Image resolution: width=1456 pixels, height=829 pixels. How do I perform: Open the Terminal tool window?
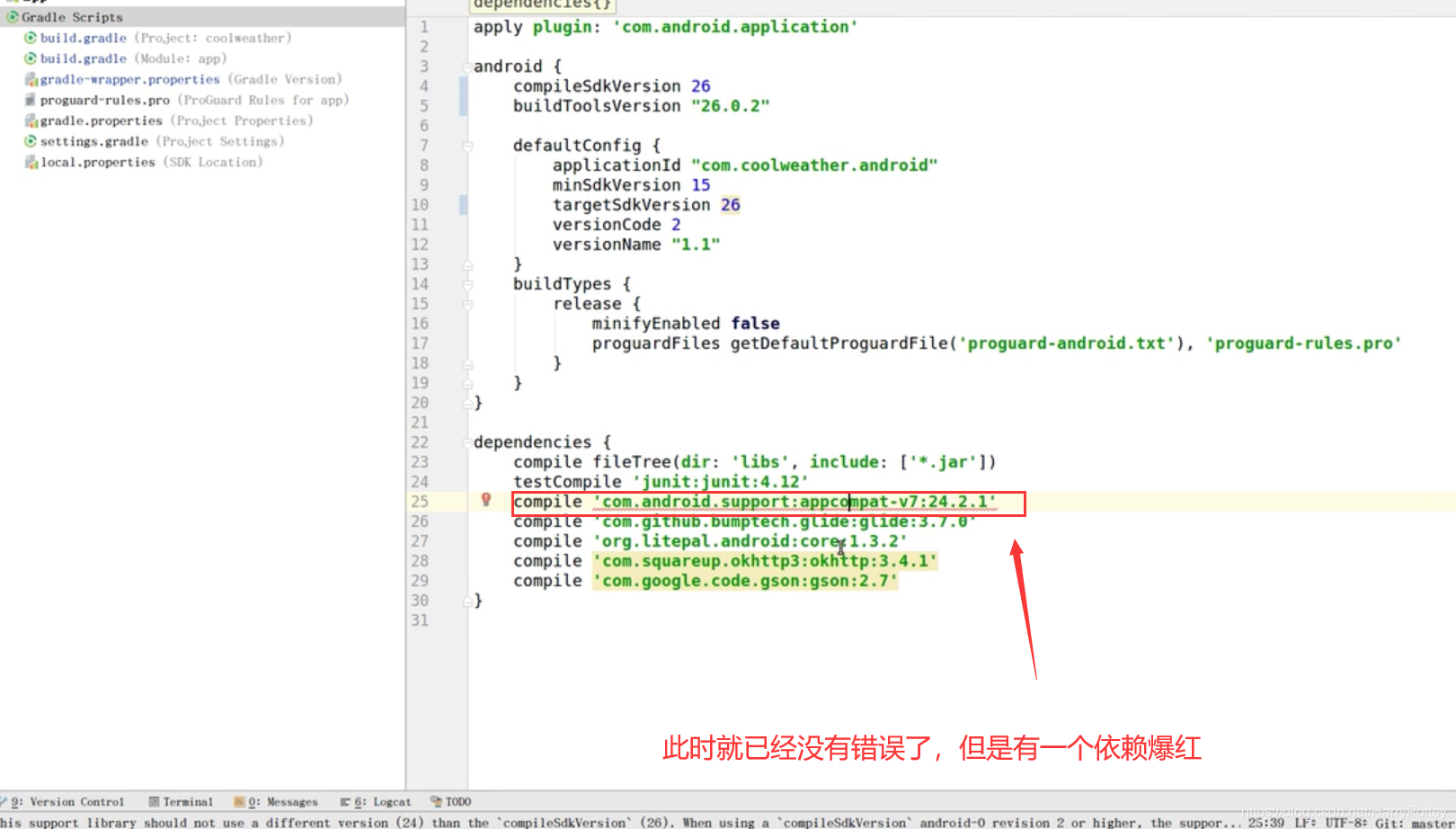[181, 802]
